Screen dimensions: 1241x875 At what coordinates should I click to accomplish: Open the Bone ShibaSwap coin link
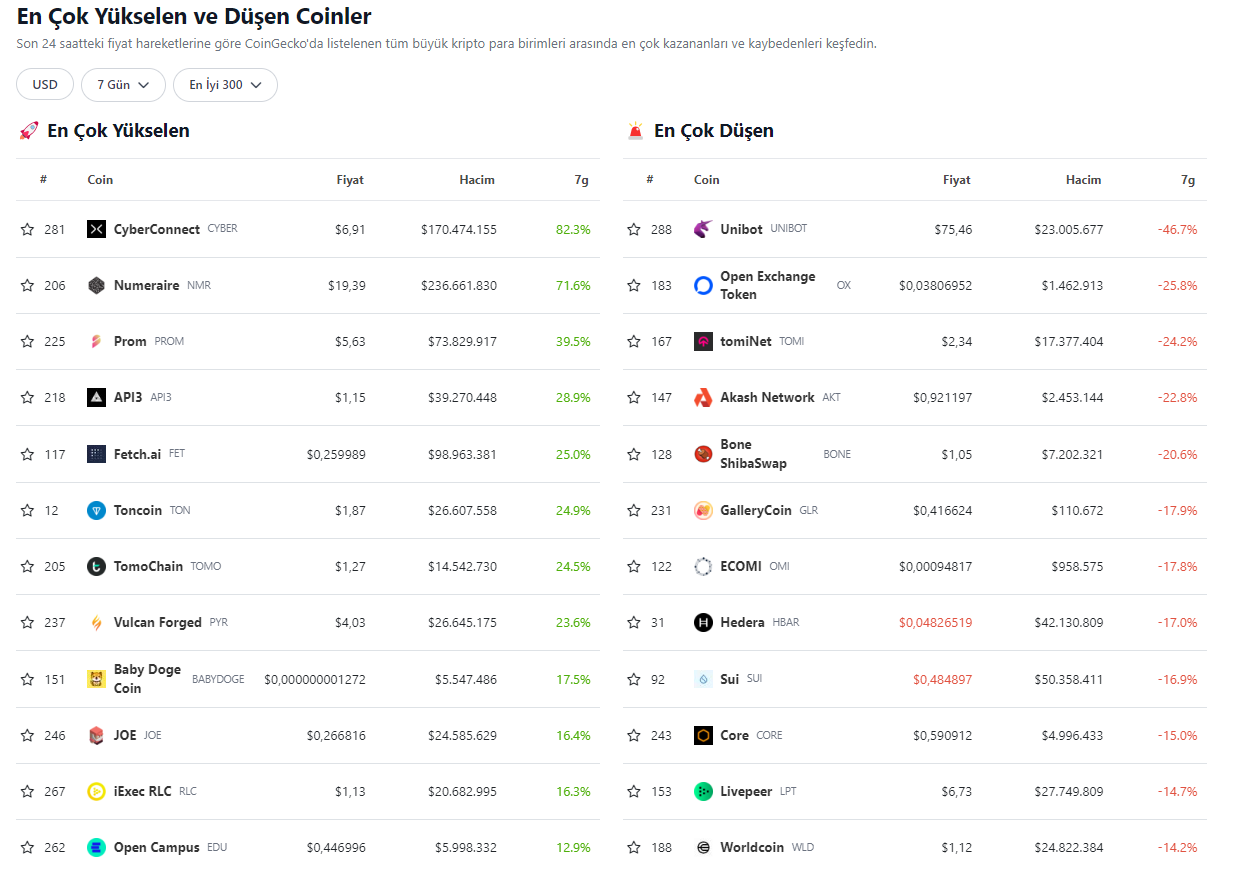(753, 454)
